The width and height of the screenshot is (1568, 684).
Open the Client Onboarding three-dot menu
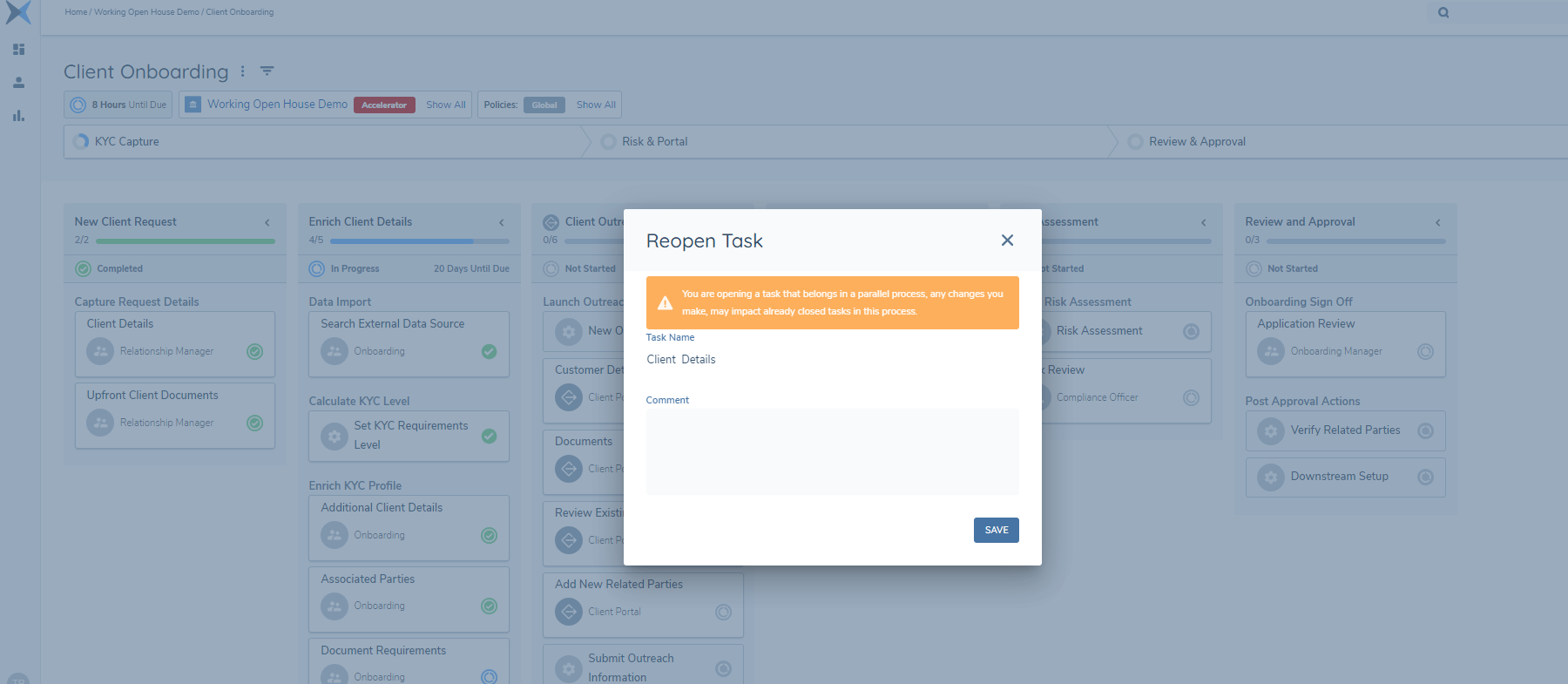tap(242, 71)
